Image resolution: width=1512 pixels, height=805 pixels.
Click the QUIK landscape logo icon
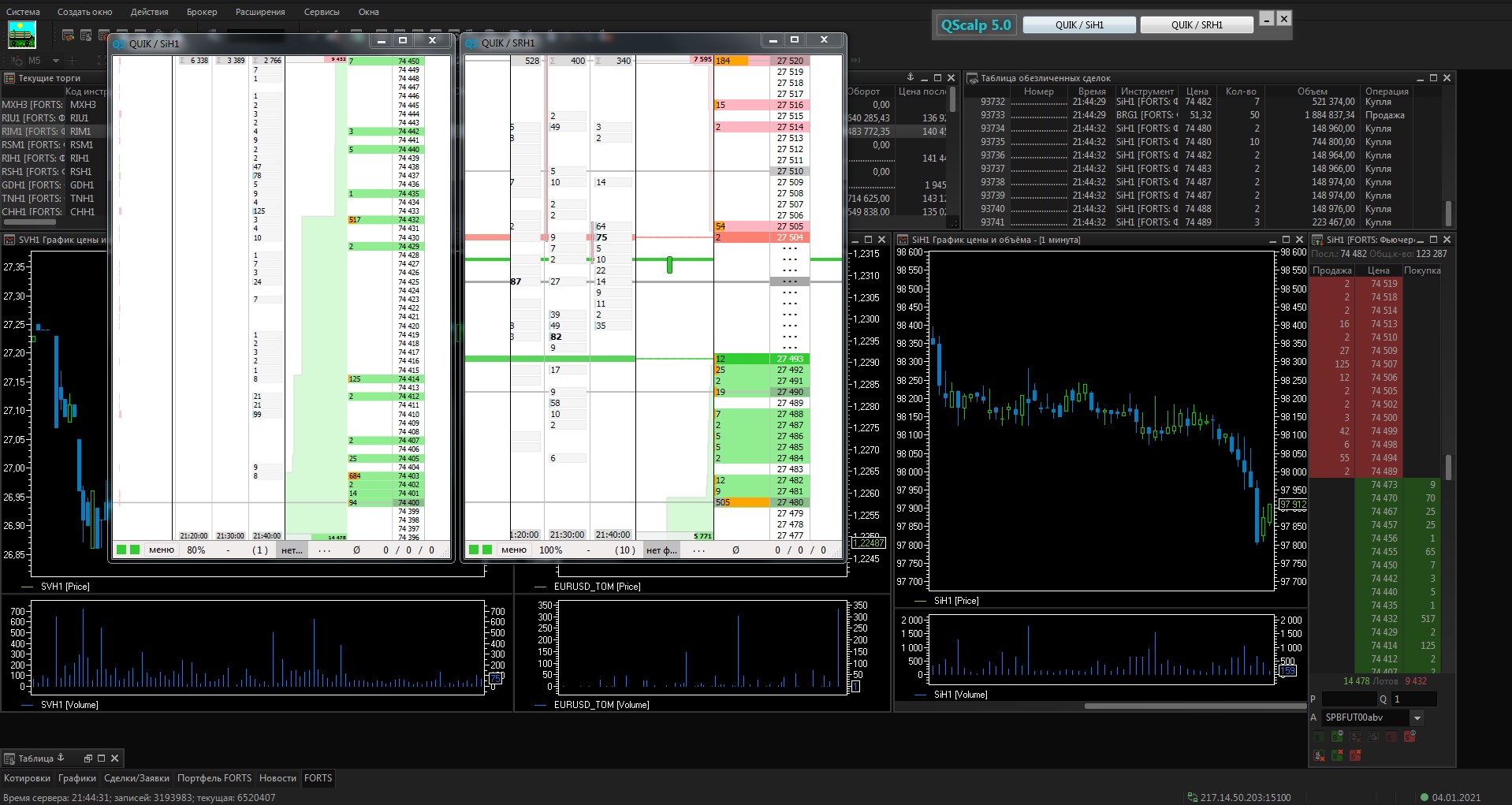click(21, 35)
